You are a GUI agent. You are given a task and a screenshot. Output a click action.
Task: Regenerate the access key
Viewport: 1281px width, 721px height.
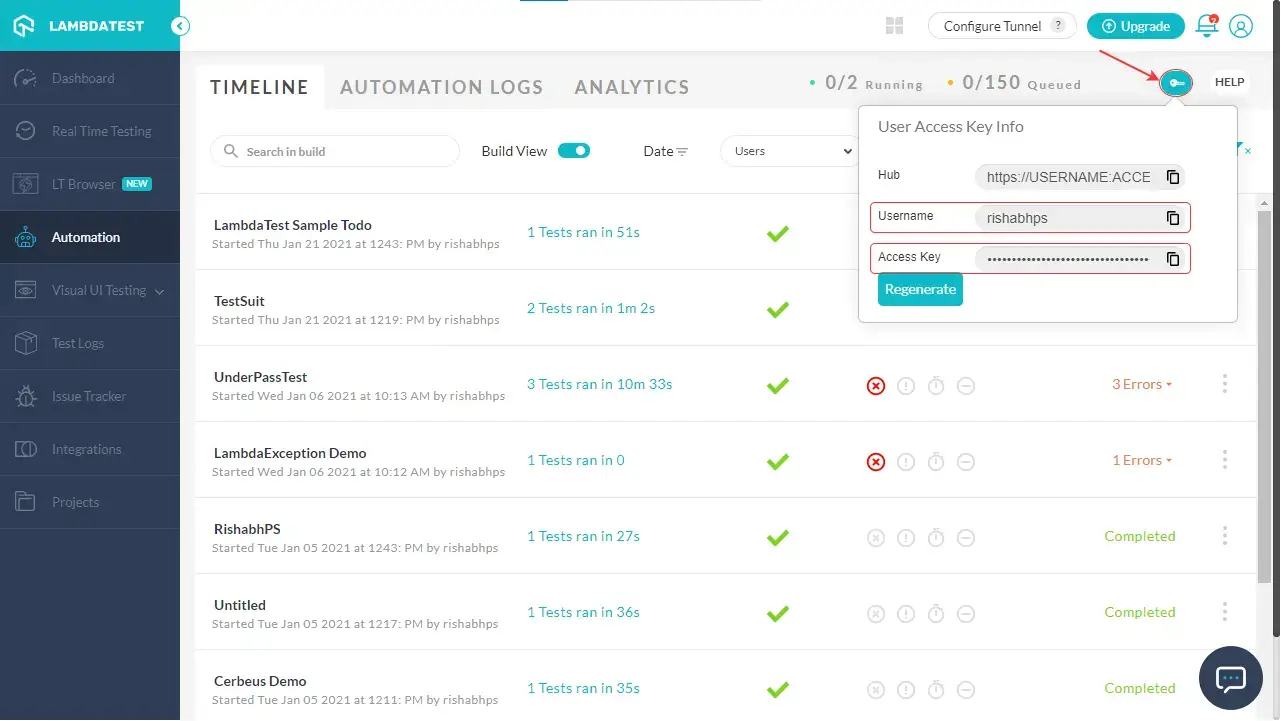pyautogui.click(x=919, y=289)
